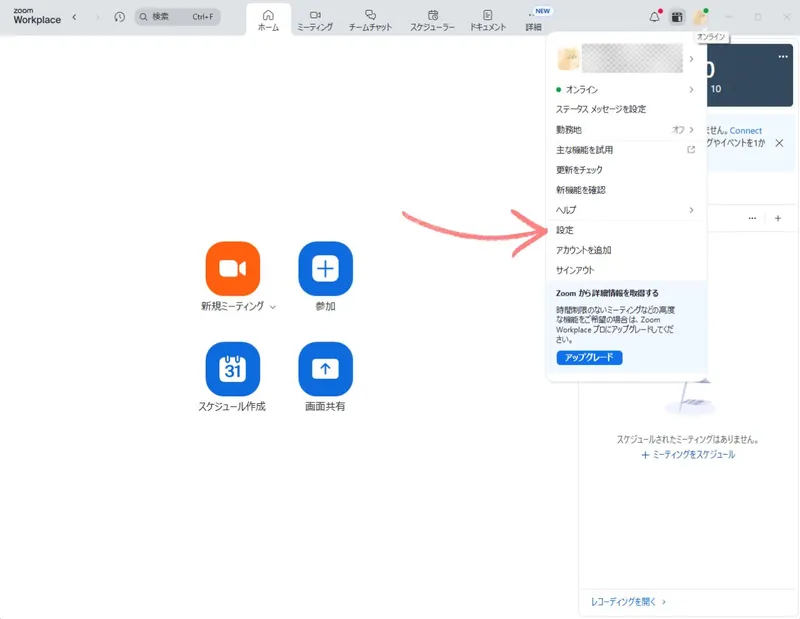Open the notifications bell icon
Image resolution: width=800 pixels, height=619 pixels.
pyautogui.click(x=655, y=17)
